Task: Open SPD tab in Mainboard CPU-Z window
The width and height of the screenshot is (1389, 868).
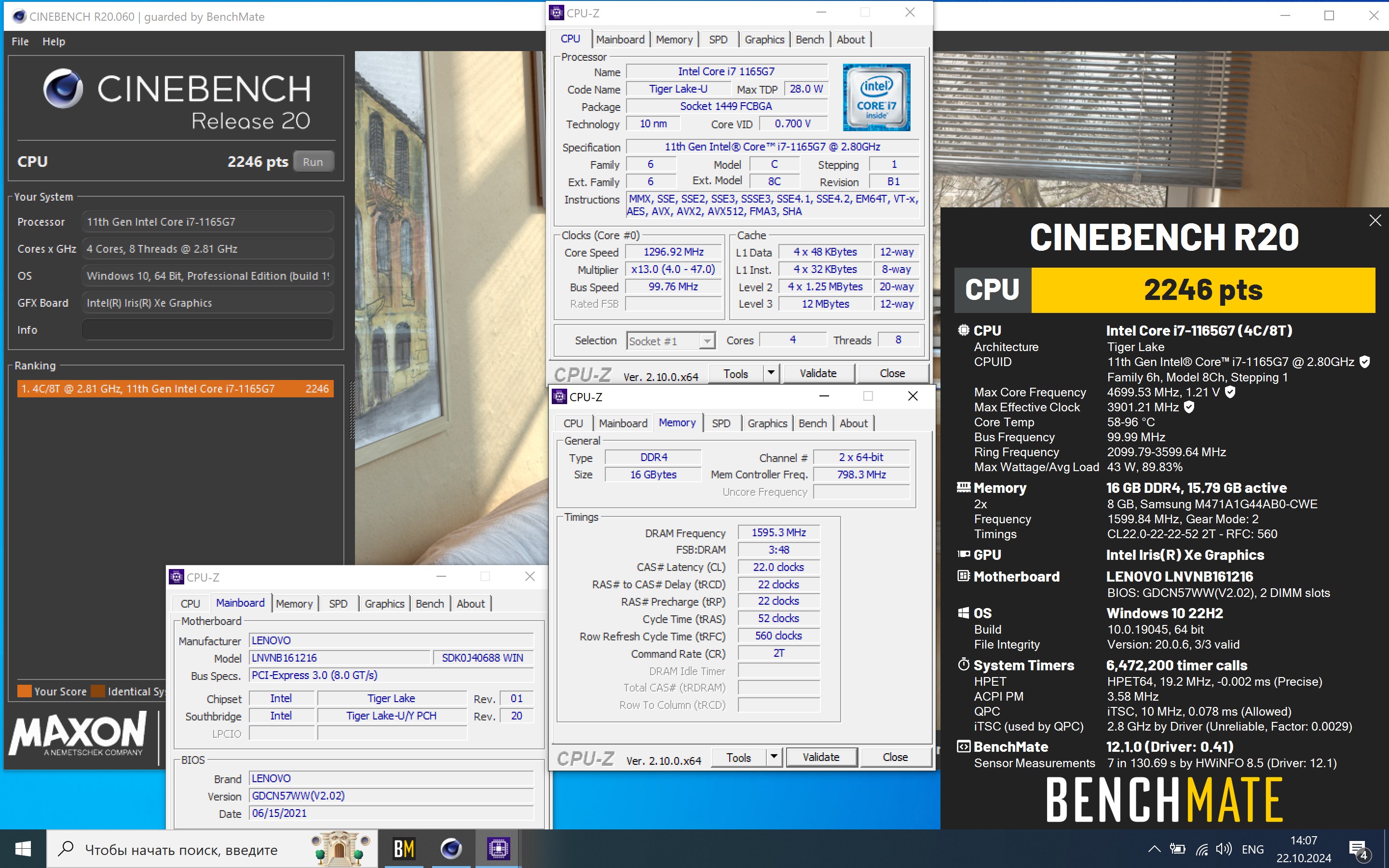Action: point(338,603)
